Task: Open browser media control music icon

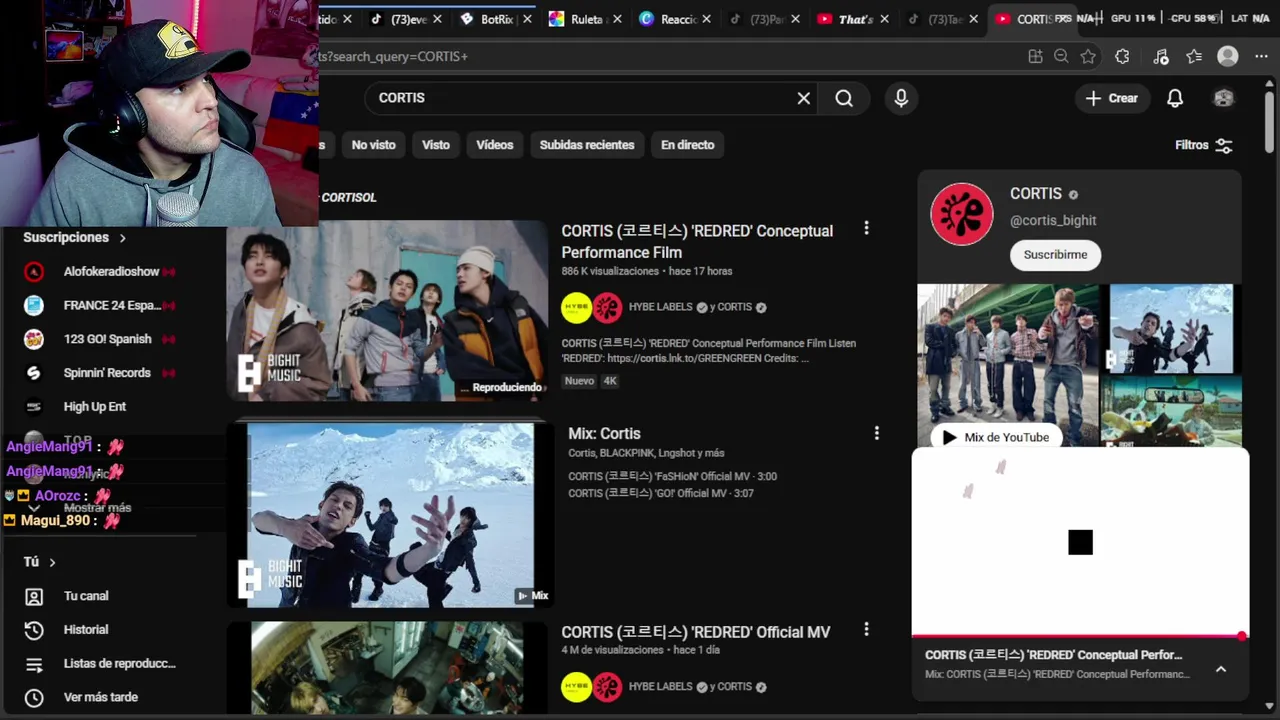Action: click(x=1160, y=57)
